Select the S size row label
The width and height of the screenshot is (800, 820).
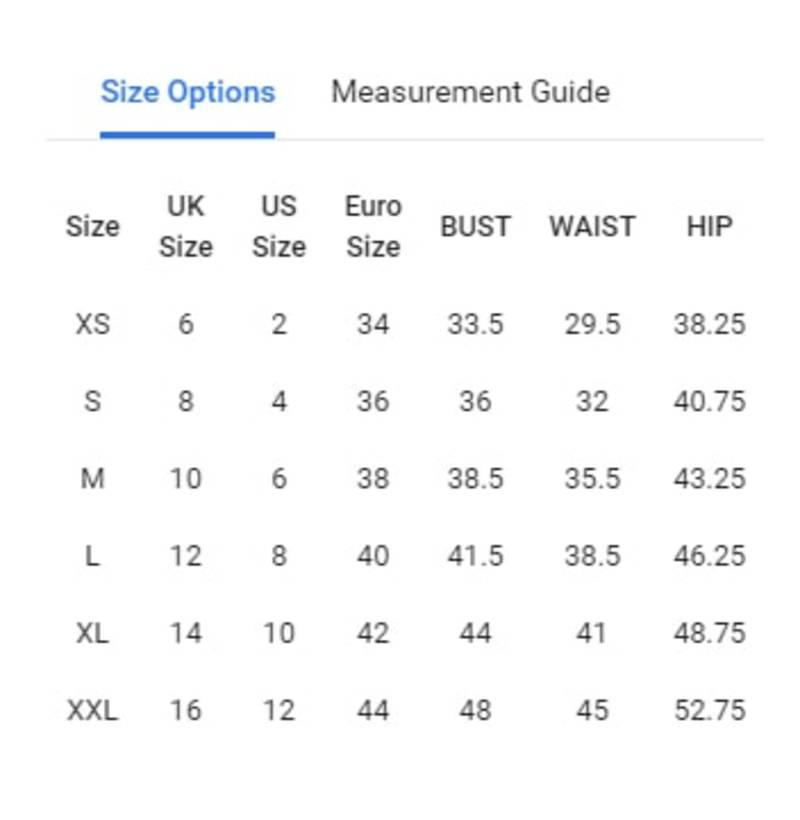(x=93, y=401)
